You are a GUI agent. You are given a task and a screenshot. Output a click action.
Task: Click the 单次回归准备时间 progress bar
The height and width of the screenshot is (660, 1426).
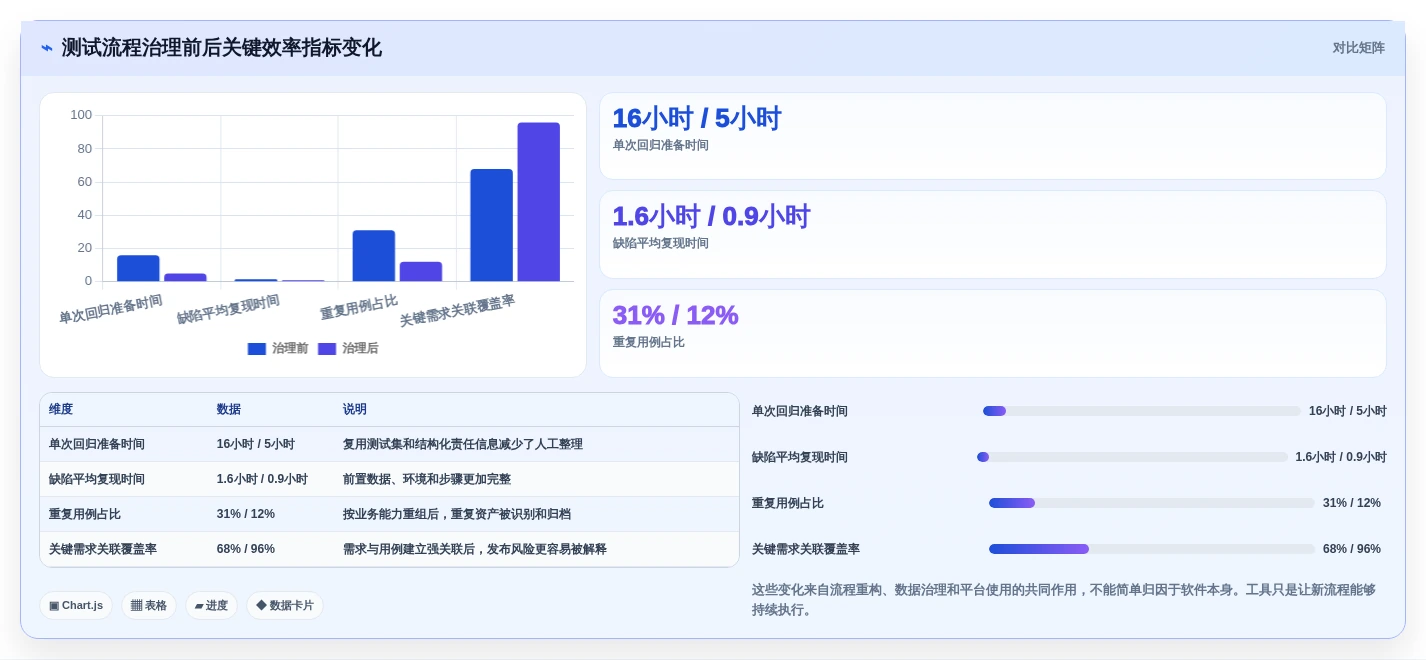pos(1142,411)
